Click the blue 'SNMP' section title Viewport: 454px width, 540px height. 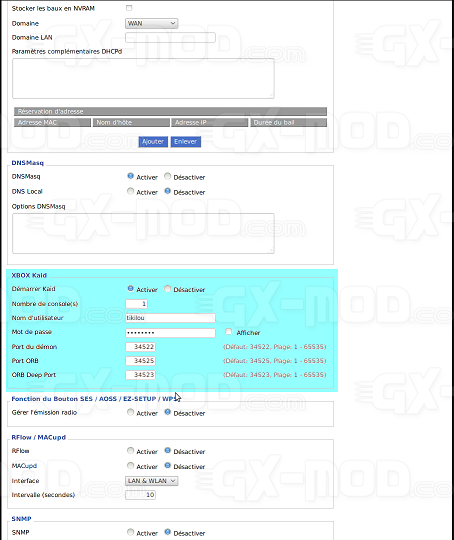(21, 519)
